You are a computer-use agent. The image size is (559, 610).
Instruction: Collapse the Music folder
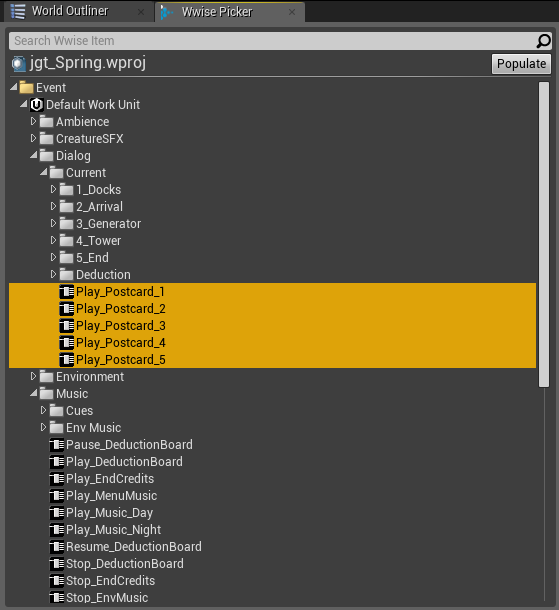pos(34,394)
